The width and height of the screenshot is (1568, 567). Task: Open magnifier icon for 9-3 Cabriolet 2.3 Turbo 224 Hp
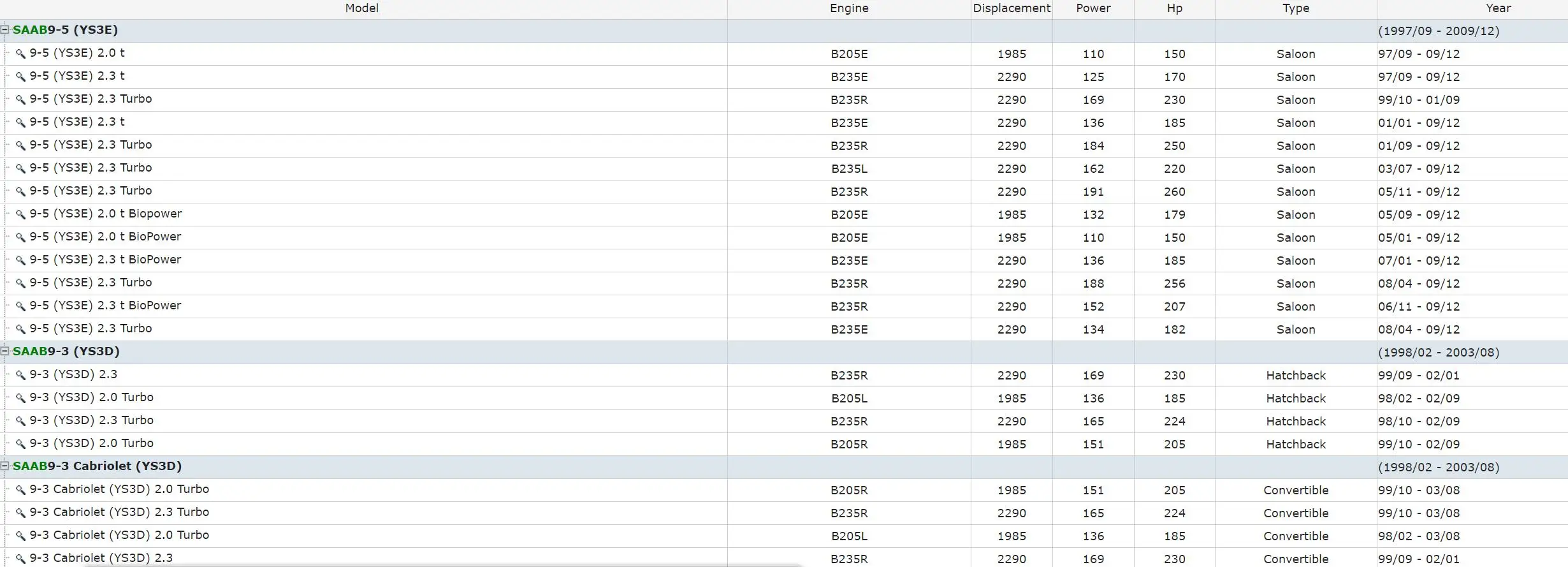[x=20, y=513]
